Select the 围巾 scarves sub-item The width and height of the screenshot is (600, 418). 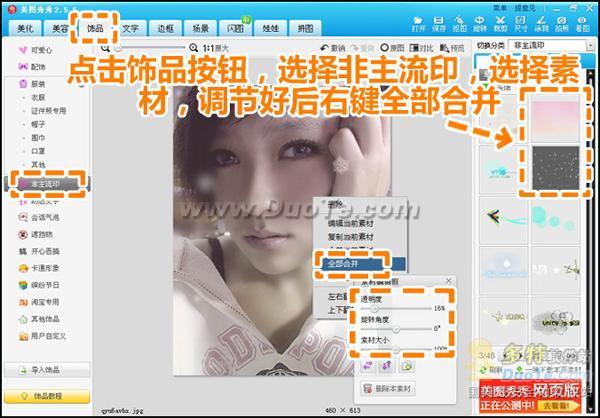(38, 138)
